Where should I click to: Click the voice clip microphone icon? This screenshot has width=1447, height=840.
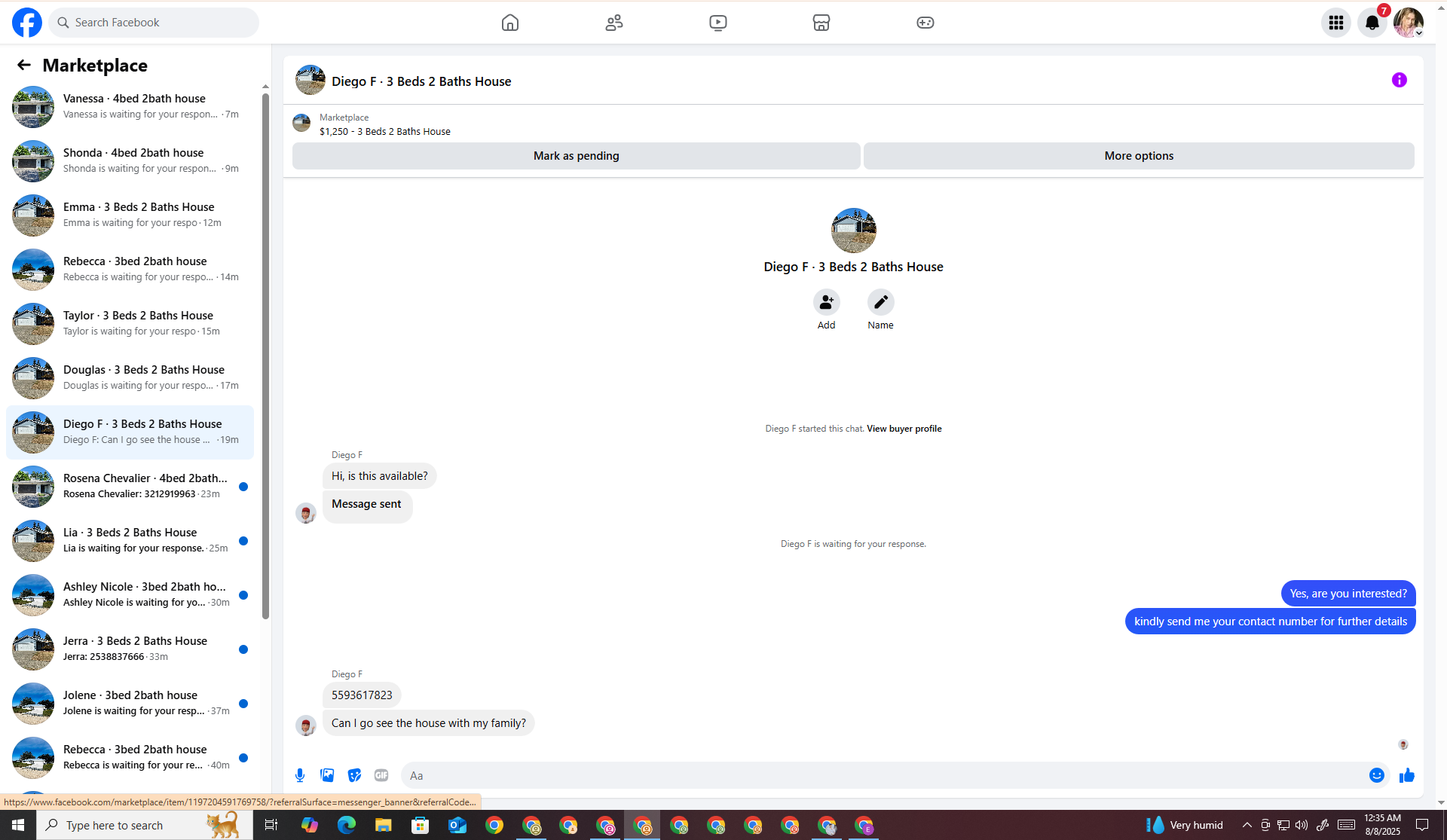(300, 775)
